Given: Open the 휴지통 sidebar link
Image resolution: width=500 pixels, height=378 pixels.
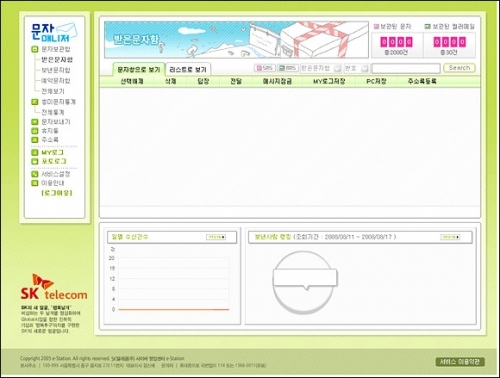Looking at the screenshot, I should coord(50,131).
